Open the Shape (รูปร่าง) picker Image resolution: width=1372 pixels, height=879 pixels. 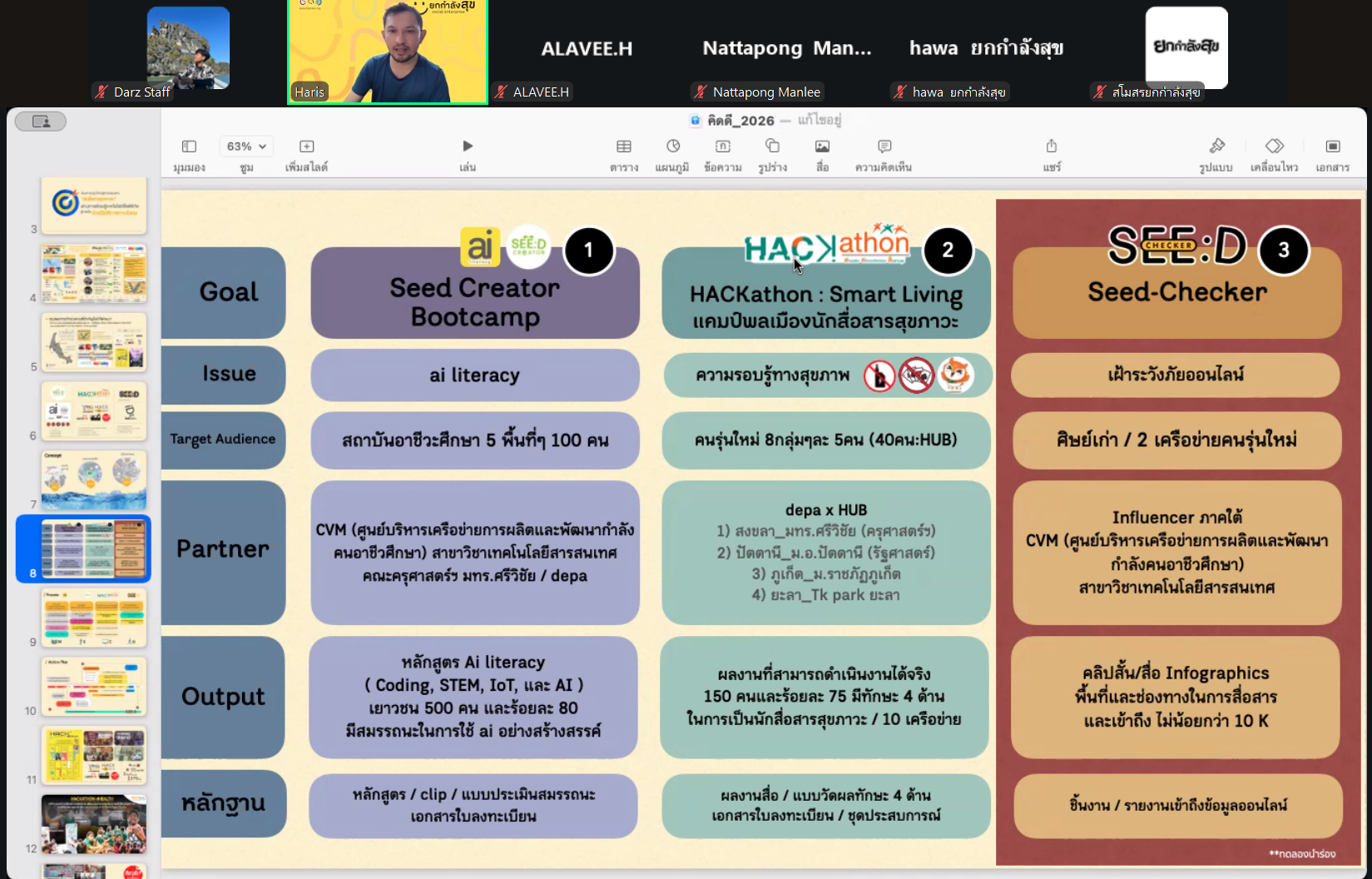click(x=772, y=146)
